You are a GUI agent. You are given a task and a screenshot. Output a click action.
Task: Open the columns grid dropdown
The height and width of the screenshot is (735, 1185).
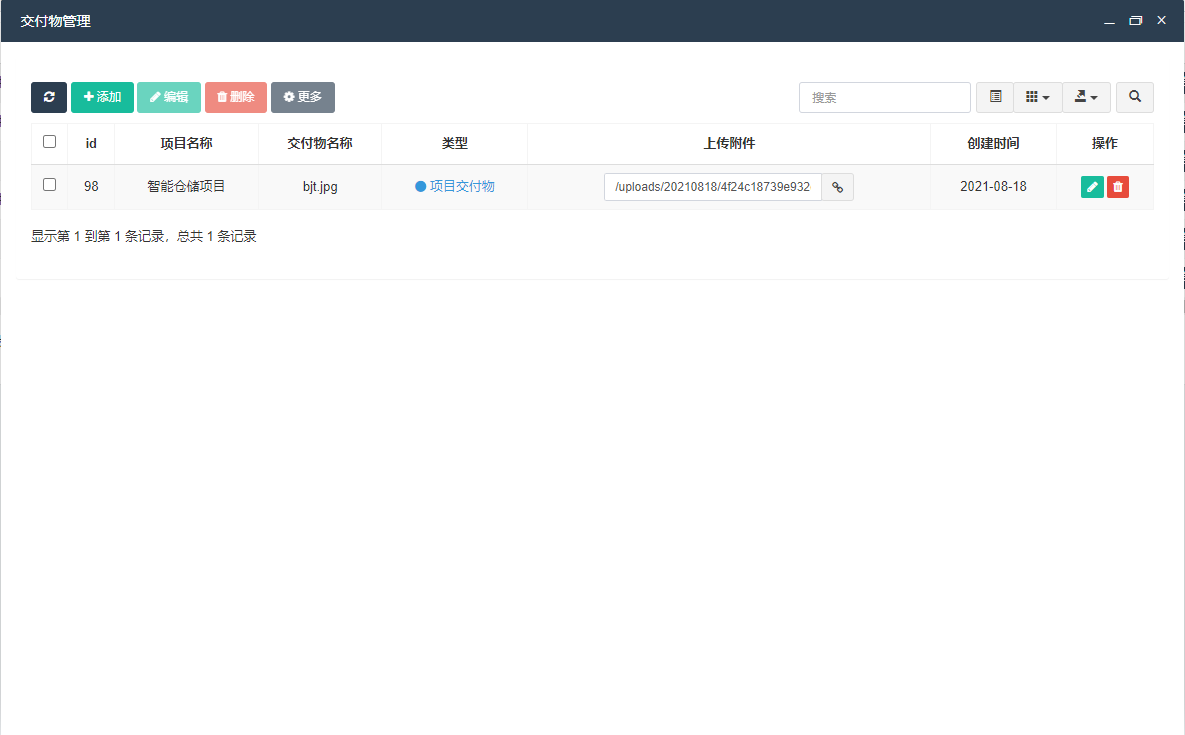(1038, 97)
